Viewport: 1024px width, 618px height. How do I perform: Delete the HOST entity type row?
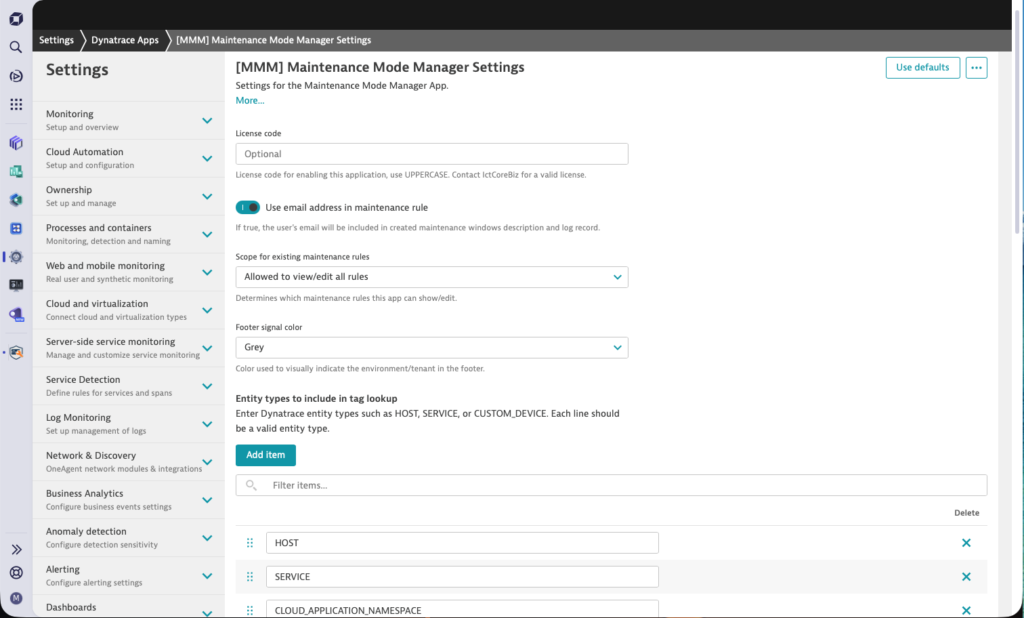tap(966, 543)
